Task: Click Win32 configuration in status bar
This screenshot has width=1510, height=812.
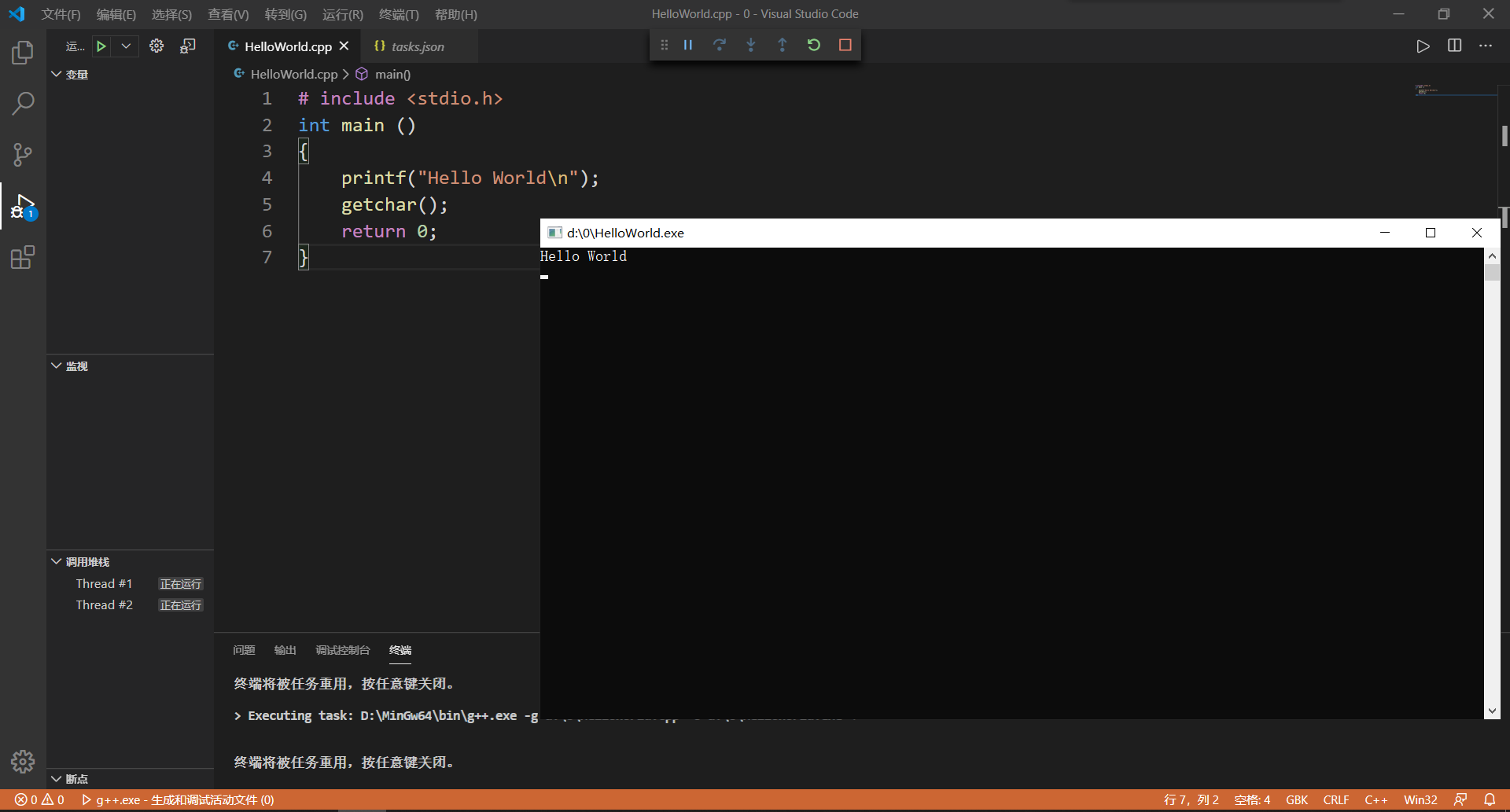Action: click(1420, 799)
